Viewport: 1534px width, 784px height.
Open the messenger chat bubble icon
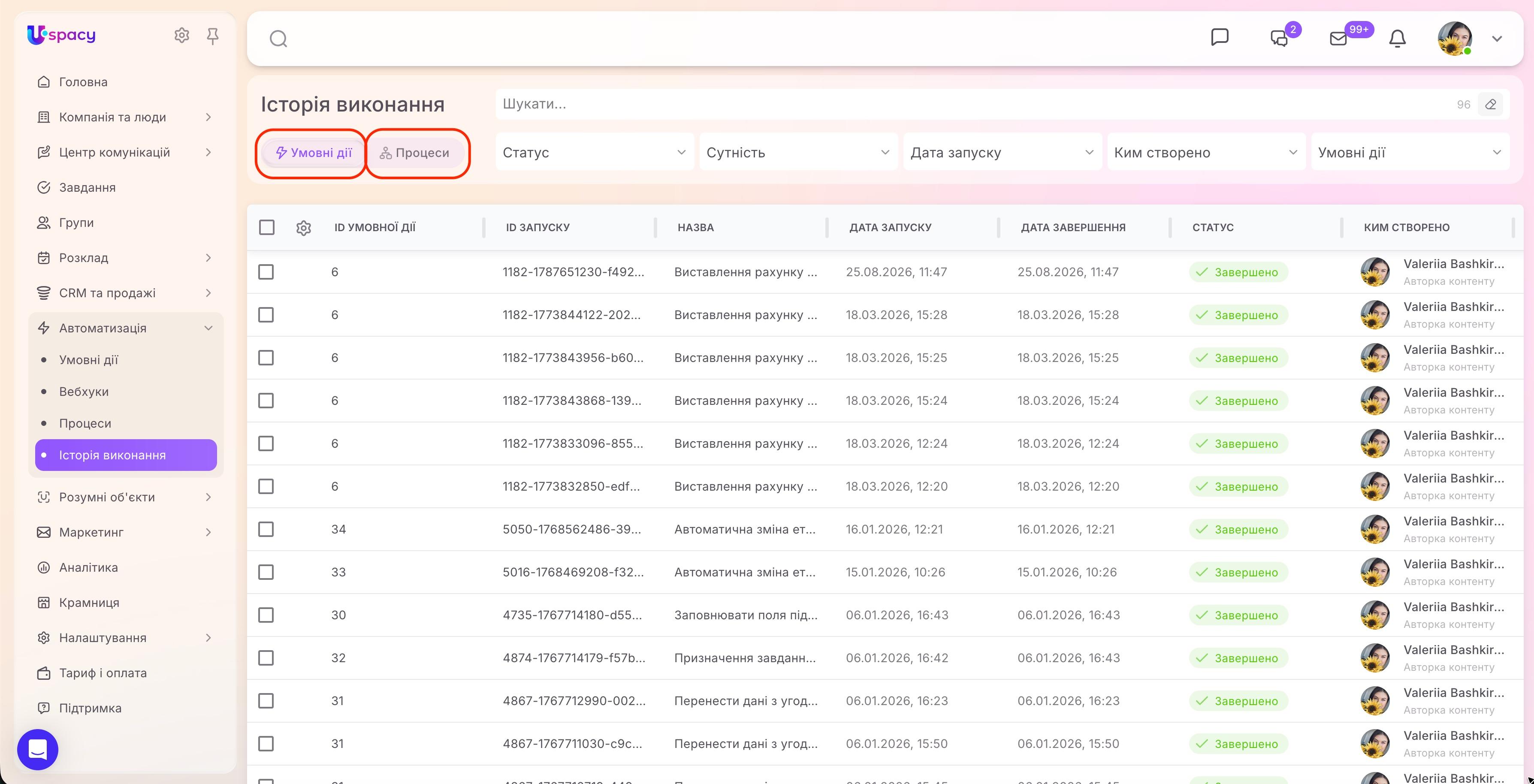[x=1220, y=37]
